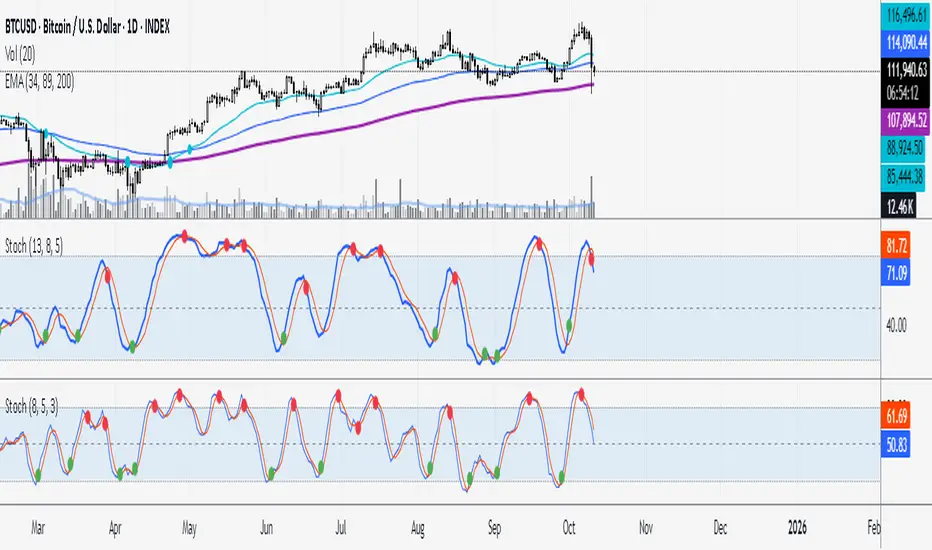The image size is (932, 550).
Task: Click the Mar label on the time axis
Action: (x=38, y=525)
